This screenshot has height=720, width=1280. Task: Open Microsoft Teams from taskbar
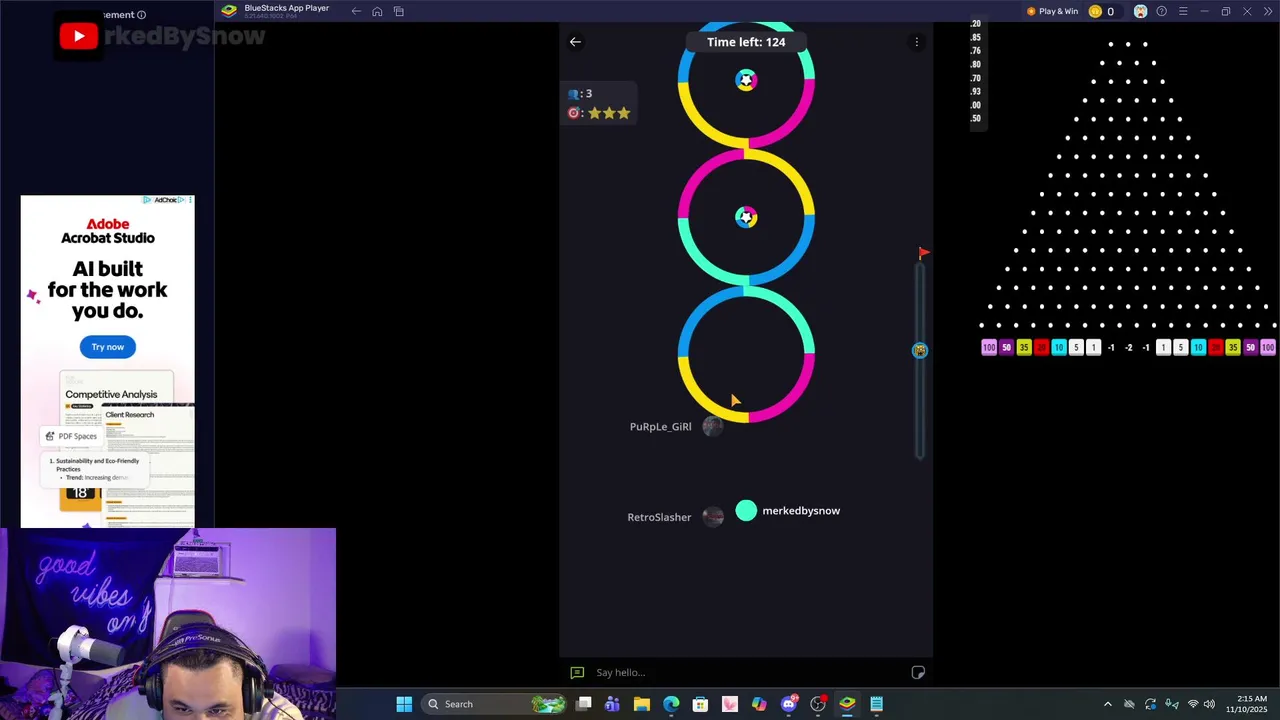(612, 704)
